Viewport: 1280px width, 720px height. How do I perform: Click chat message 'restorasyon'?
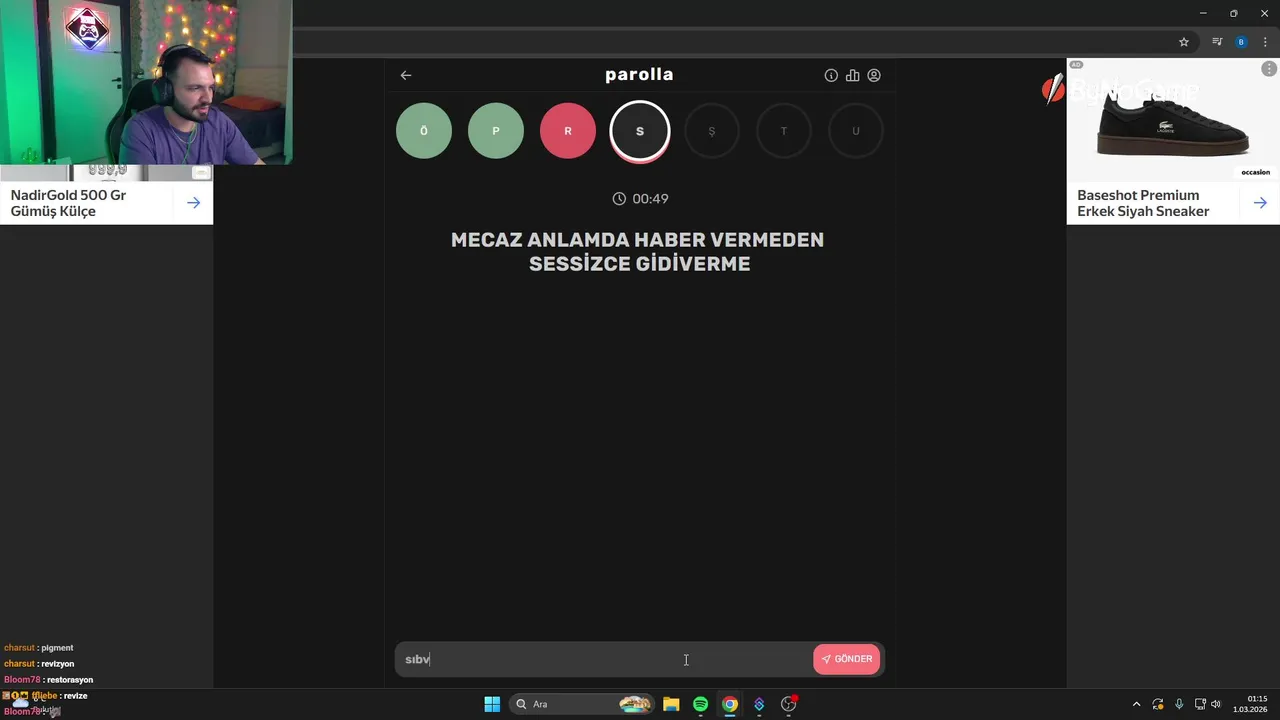[x=70, y=680]
